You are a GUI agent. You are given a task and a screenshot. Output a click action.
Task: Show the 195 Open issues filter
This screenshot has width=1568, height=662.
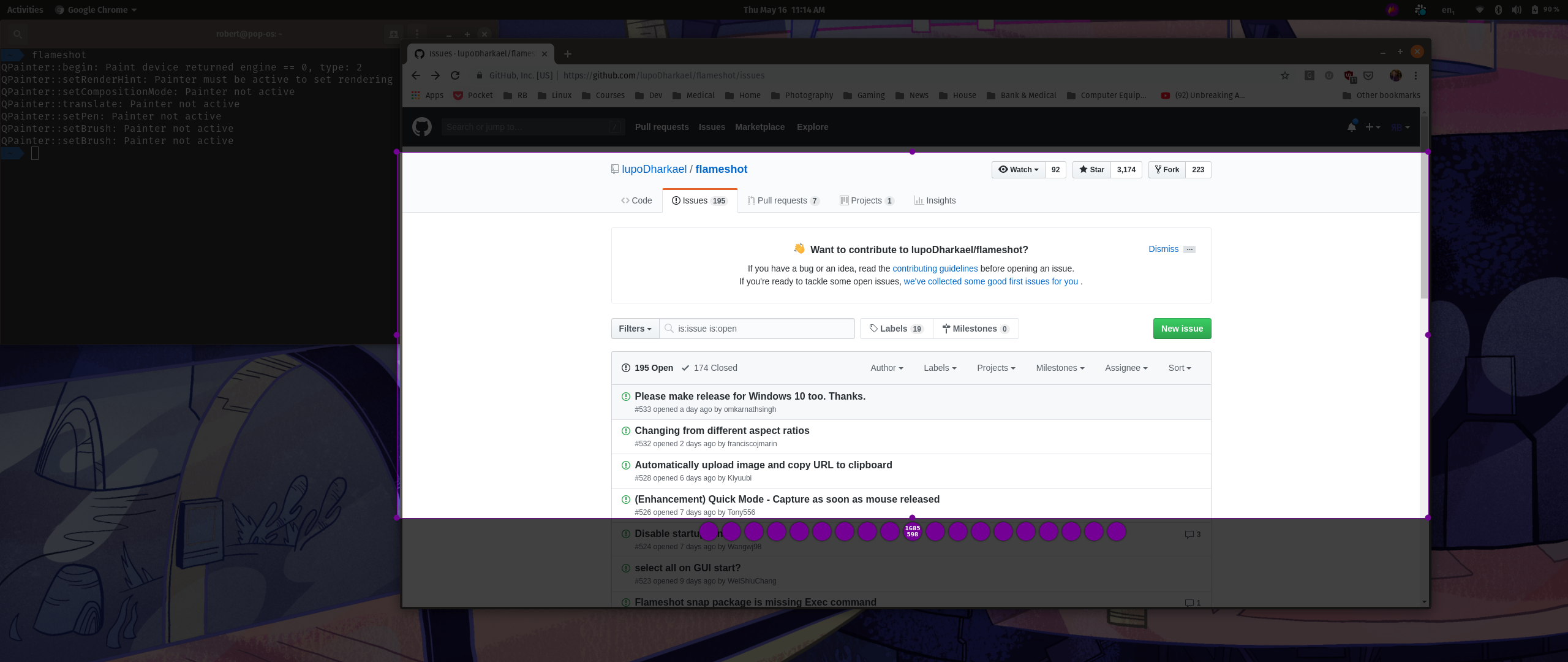click(647, 368)
